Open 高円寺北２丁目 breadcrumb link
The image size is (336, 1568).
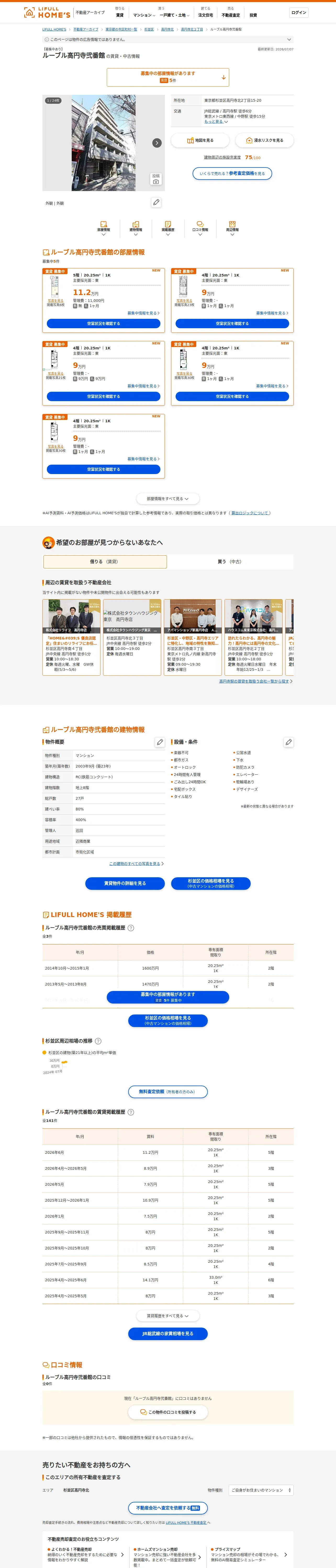[192, 29]
